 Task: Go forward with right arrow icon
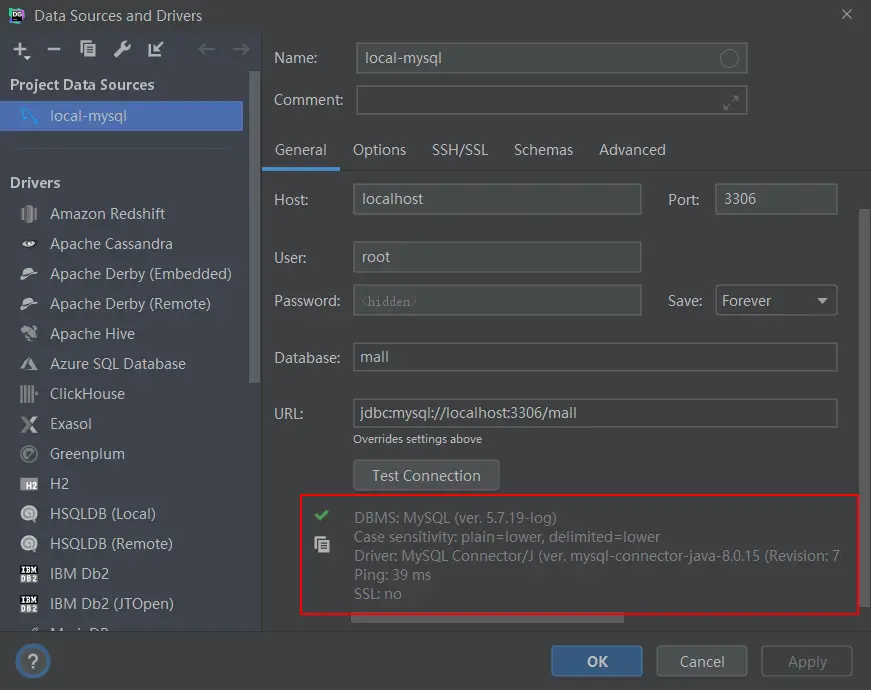pos(241,49)
